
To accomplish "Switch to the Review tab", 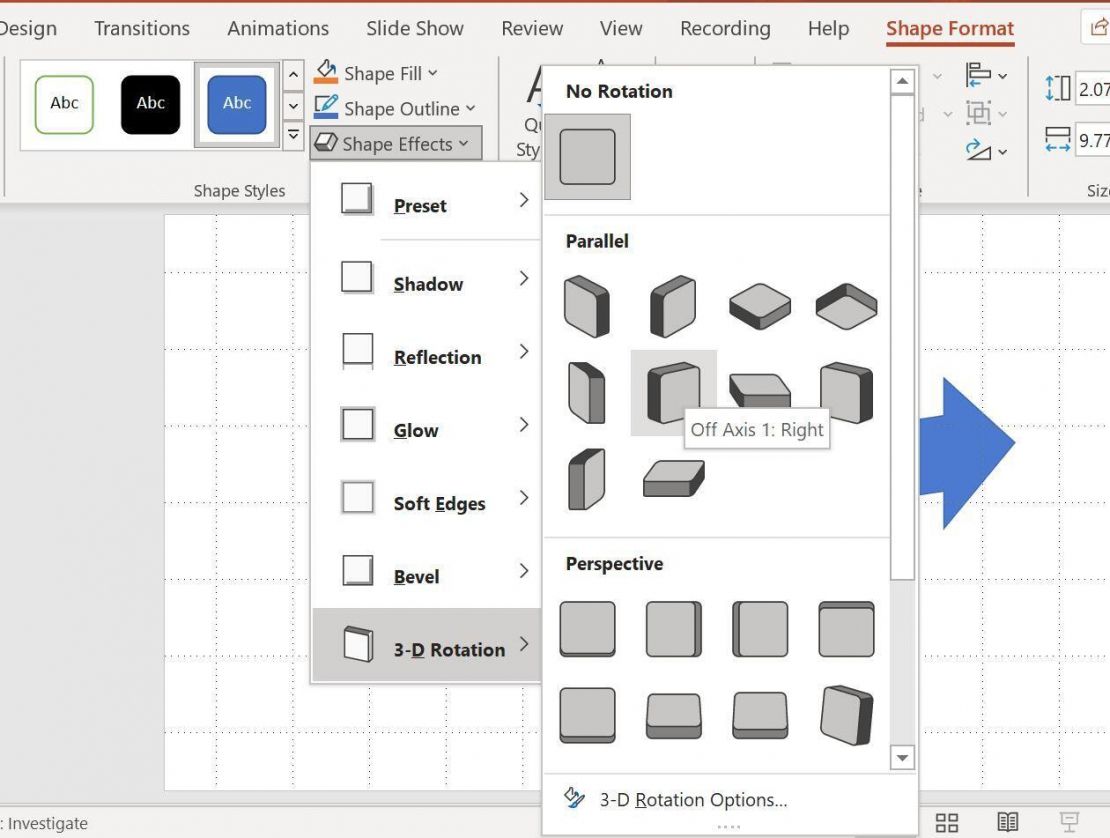I will (531, 28).
